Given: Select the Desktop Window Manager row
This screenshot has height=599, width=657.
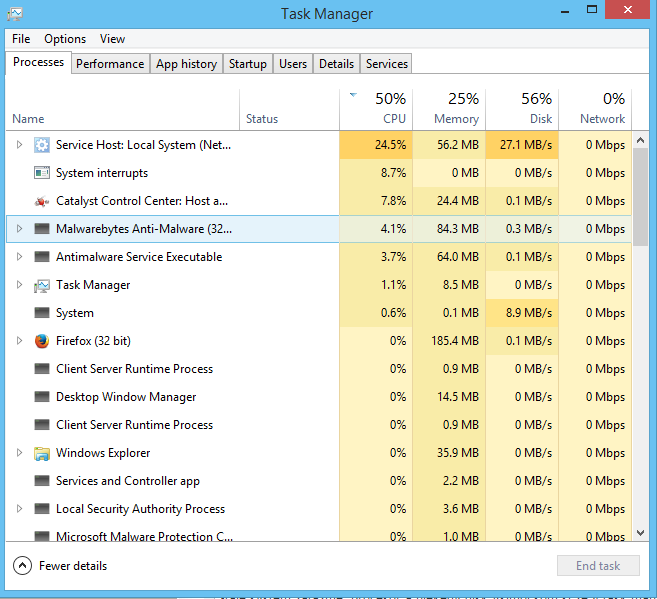Looking at the screenshot, I should tap(318, 397).
